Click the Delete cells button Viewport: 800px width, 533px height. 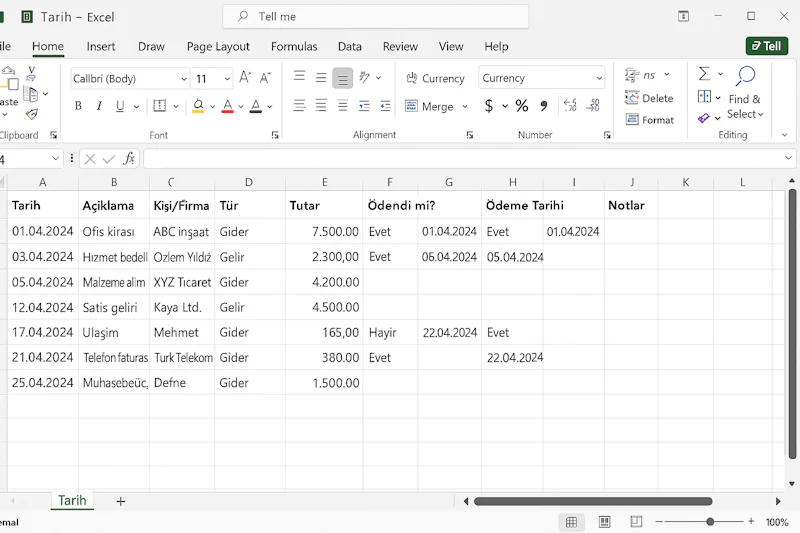[649, 98]
